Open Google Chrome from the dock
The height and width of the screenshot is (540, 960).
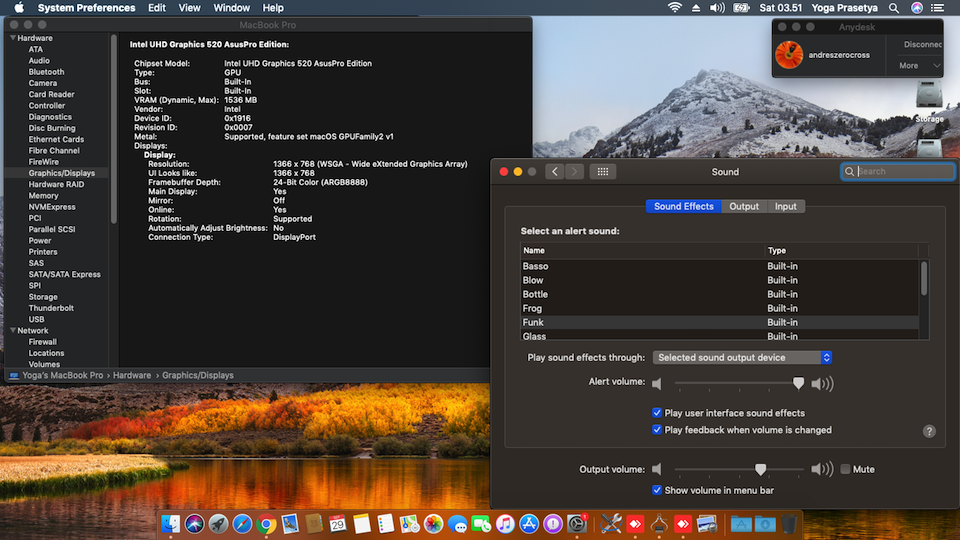tap(266, 523)
